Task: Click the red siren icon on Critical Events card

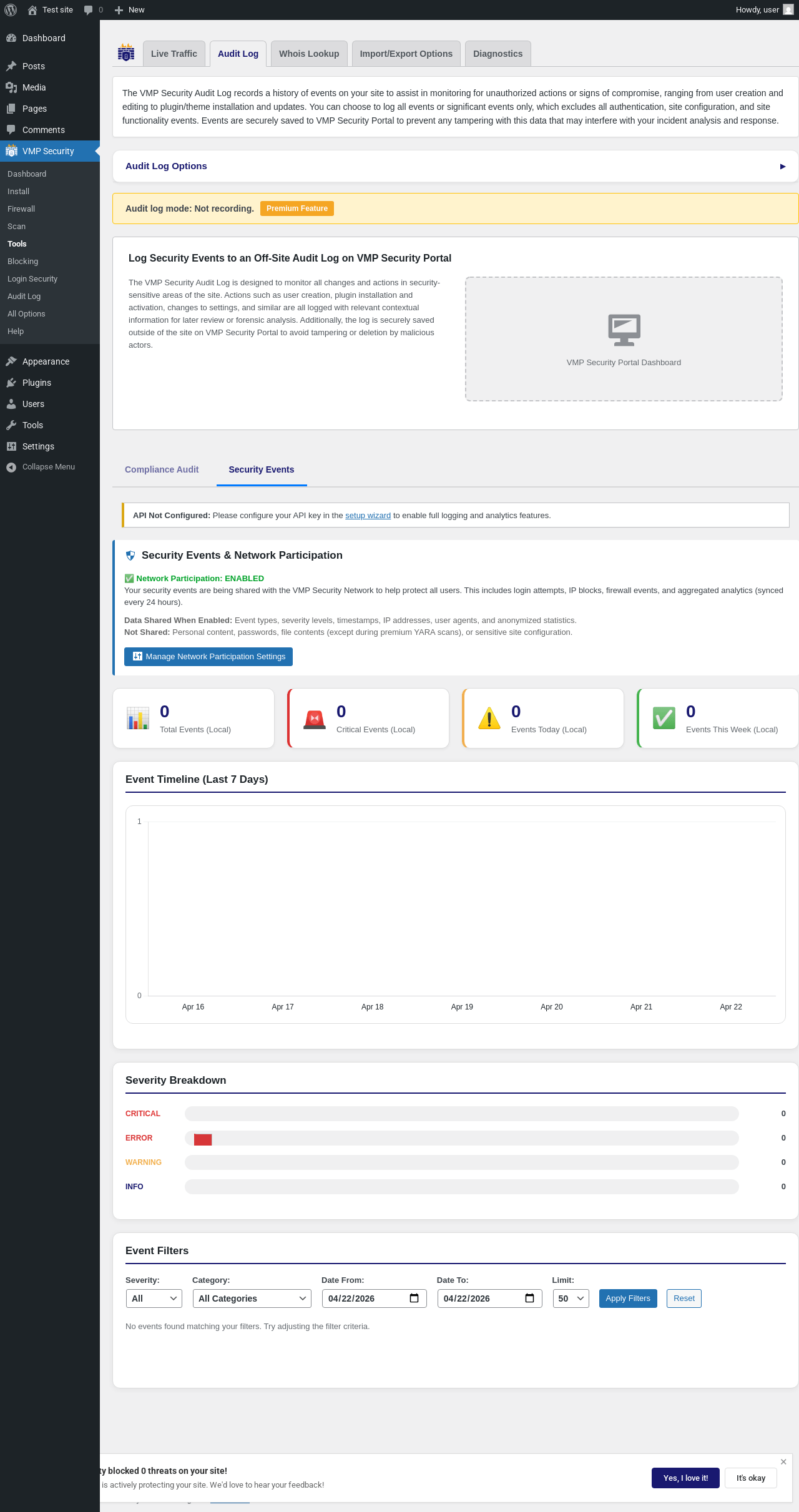Action: [x=315, y=719]
